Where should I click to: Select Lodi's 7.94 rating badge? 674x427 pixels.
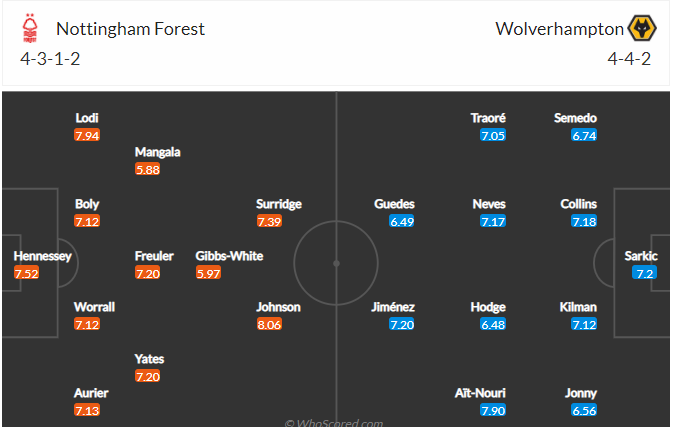click(87, 135)
